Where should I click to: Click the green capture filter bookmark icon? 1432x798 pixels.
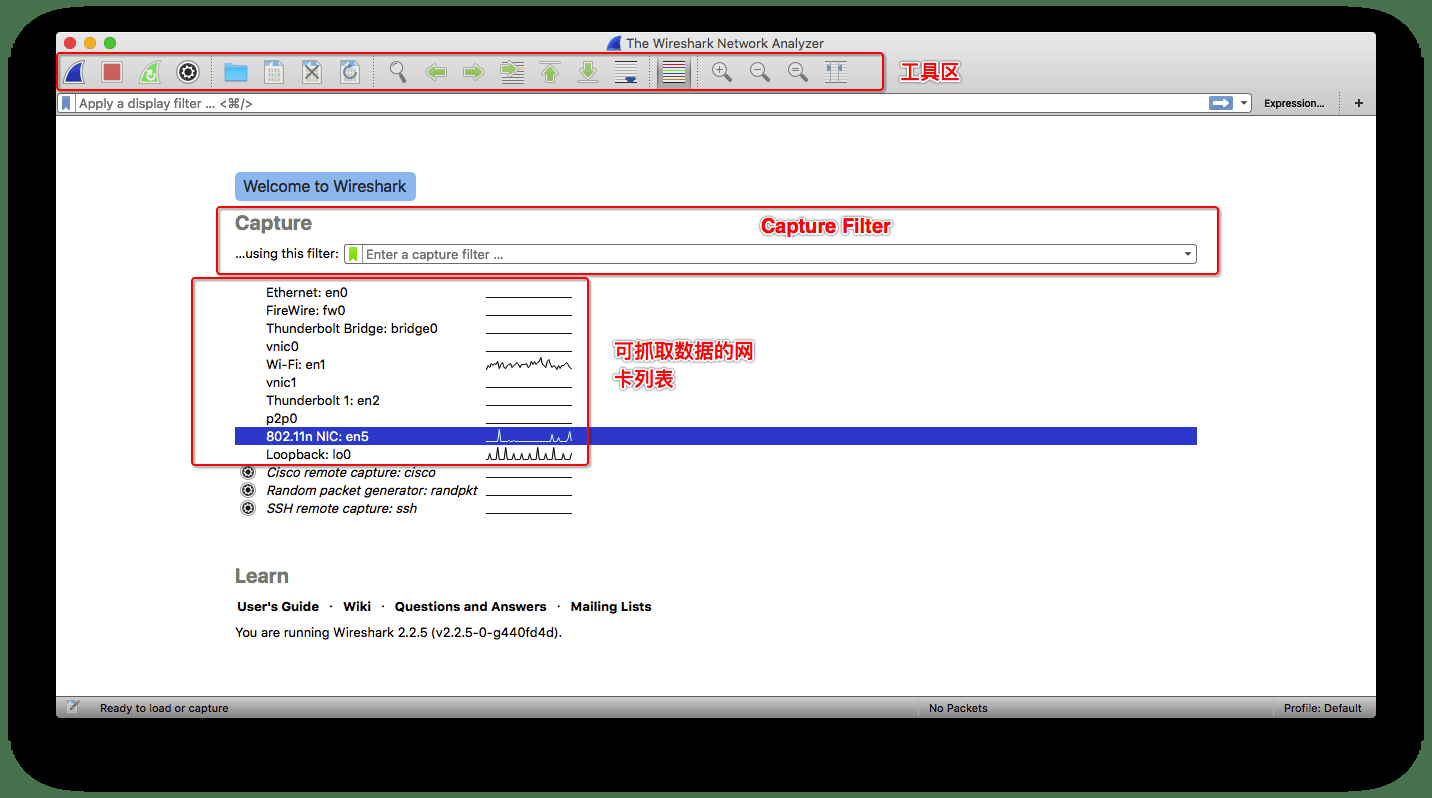tap(353, 254)
